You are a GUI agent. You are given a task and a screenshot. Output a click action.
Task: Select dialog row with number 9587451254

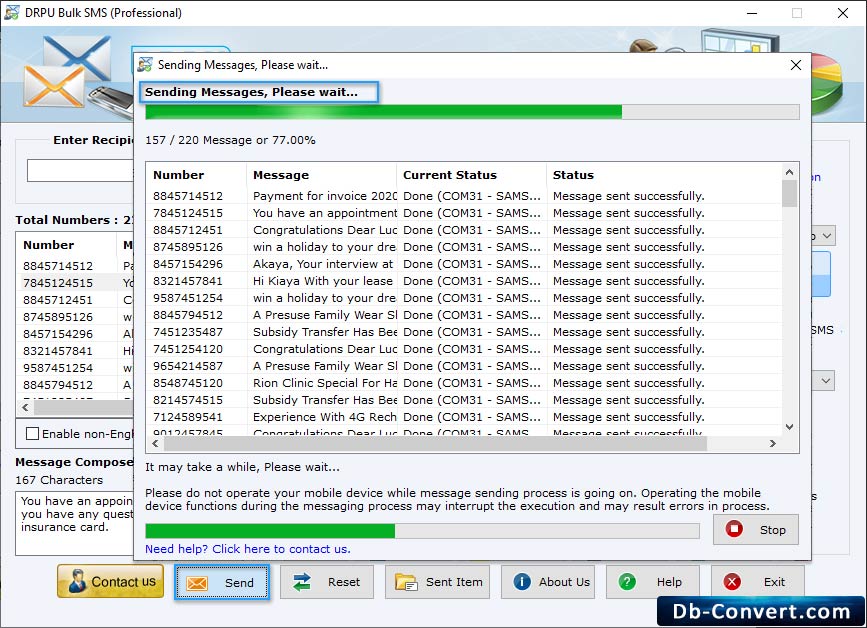pyautogui.click(x=464, y=298)
